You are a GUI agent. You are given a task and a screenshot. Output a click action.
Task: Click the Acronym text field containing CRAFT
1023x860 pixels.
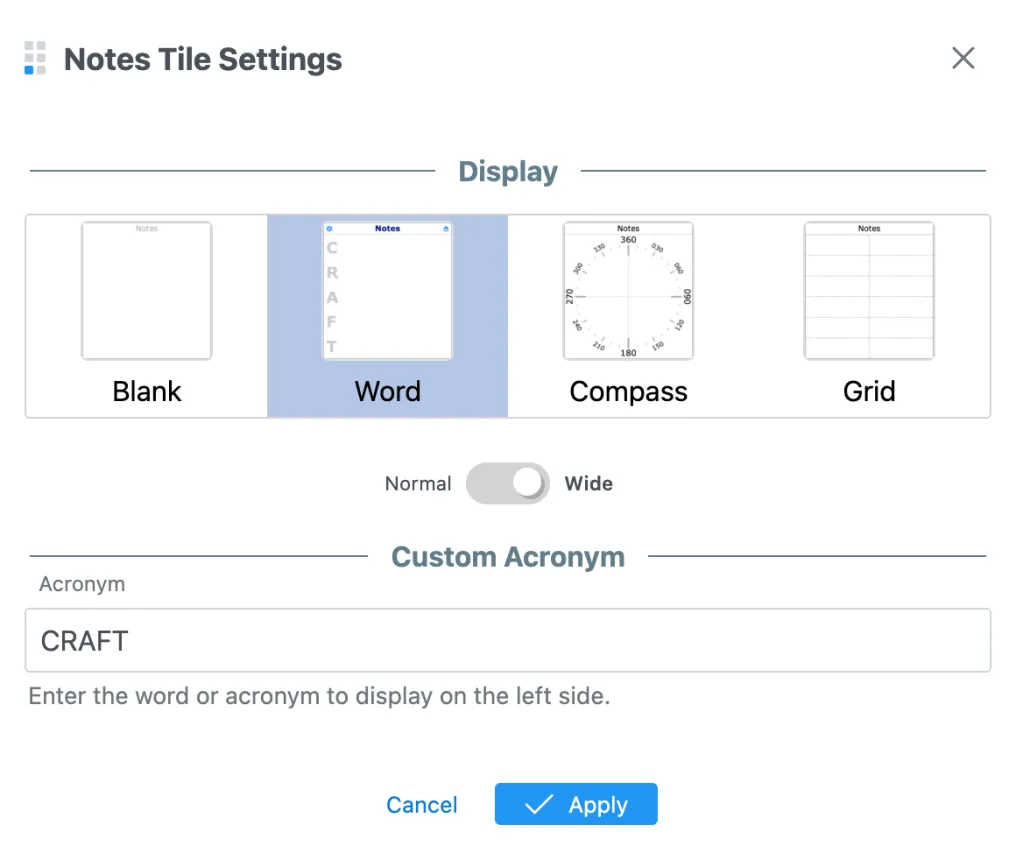[x=508, y=641]
